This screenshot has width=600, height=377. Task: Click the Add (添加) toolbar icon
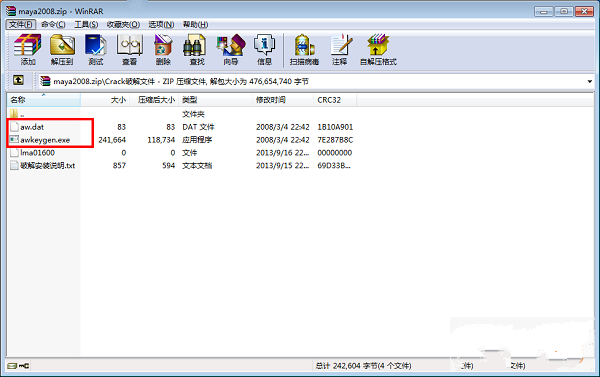(x=28, y=49)
